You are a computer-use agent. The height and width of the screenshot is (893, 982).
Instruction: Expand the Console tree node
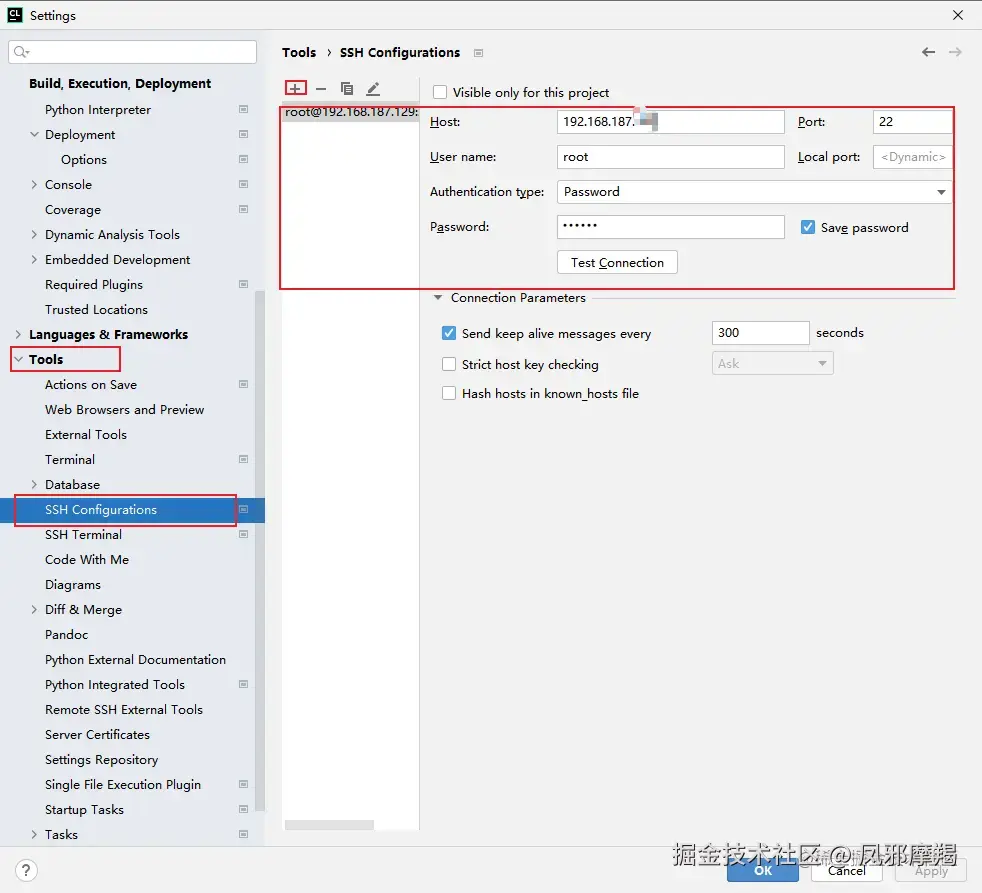coord(34,184)
